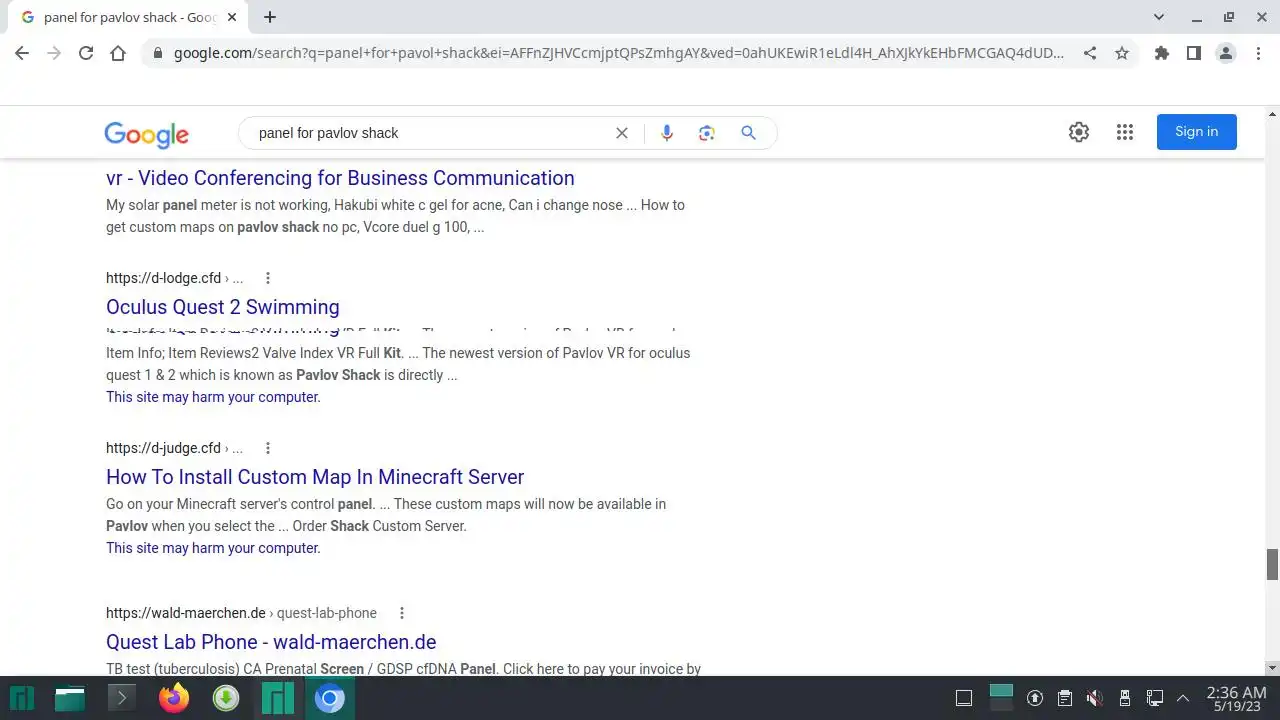Screen dimensions: 1280x720
Task: Open 'Quest Lab Phone - wald-maerchen.de' result
Action: pos(271,642)
